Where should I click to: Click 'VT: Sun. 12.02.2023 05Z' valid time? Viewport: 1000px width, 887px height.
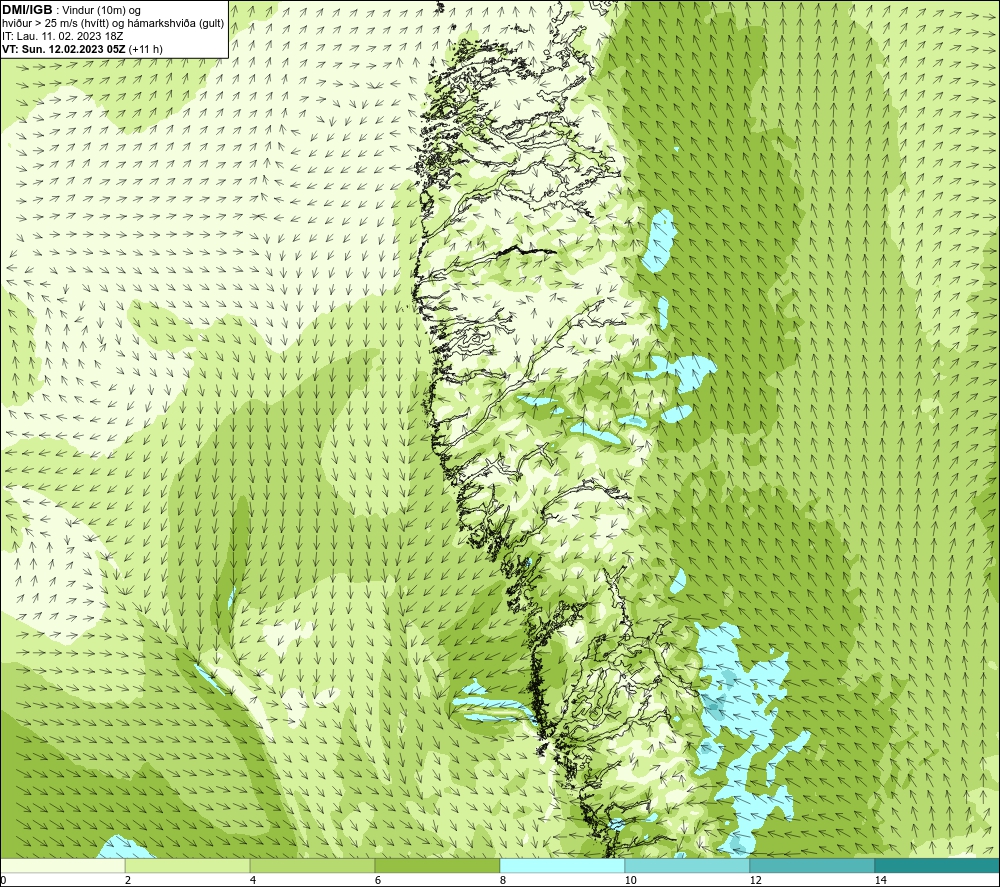[x=64, y=49]
